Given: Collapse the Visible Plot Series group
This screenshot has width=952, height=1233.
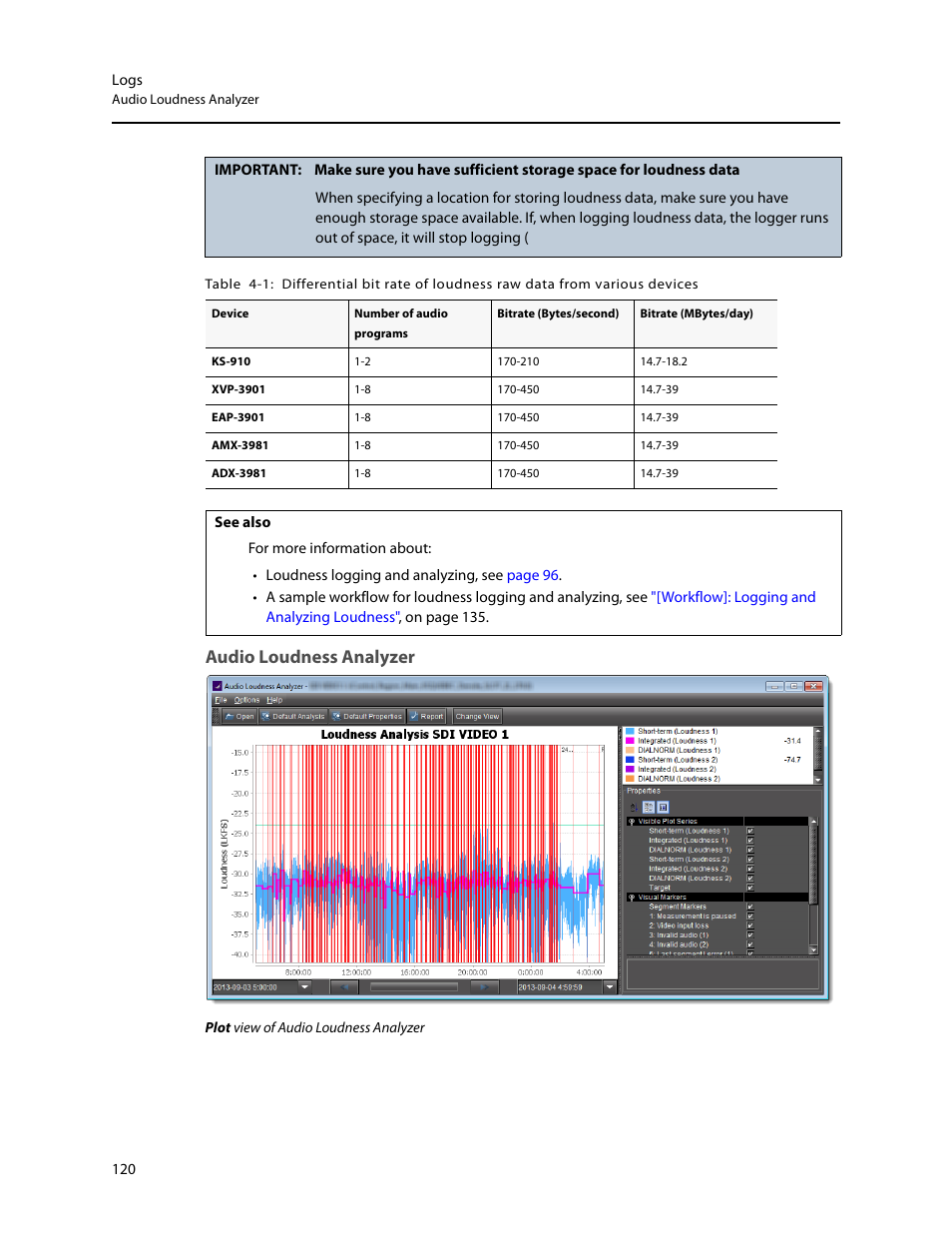Looking at the screenshot, I should (x=632, y=821).
